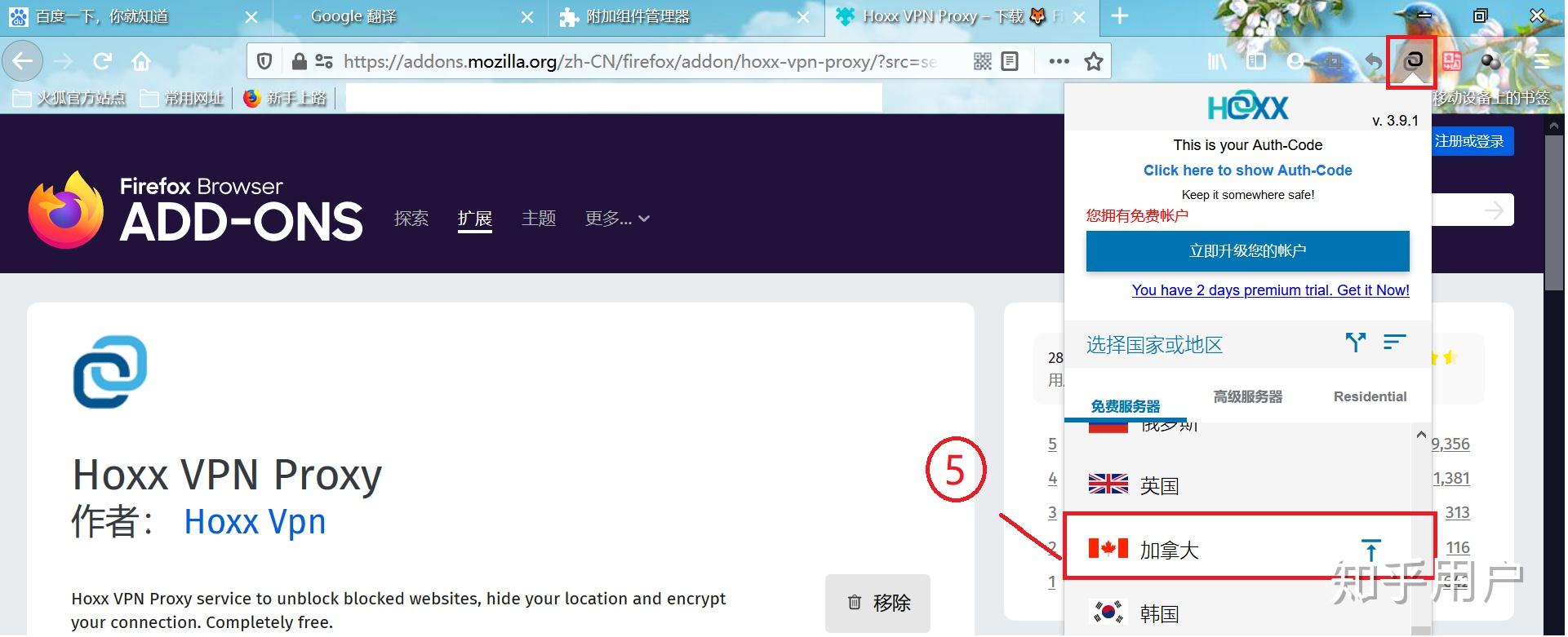Click 立即升级您的帐户 button

pyautogui.click(x=1248, y=250)
